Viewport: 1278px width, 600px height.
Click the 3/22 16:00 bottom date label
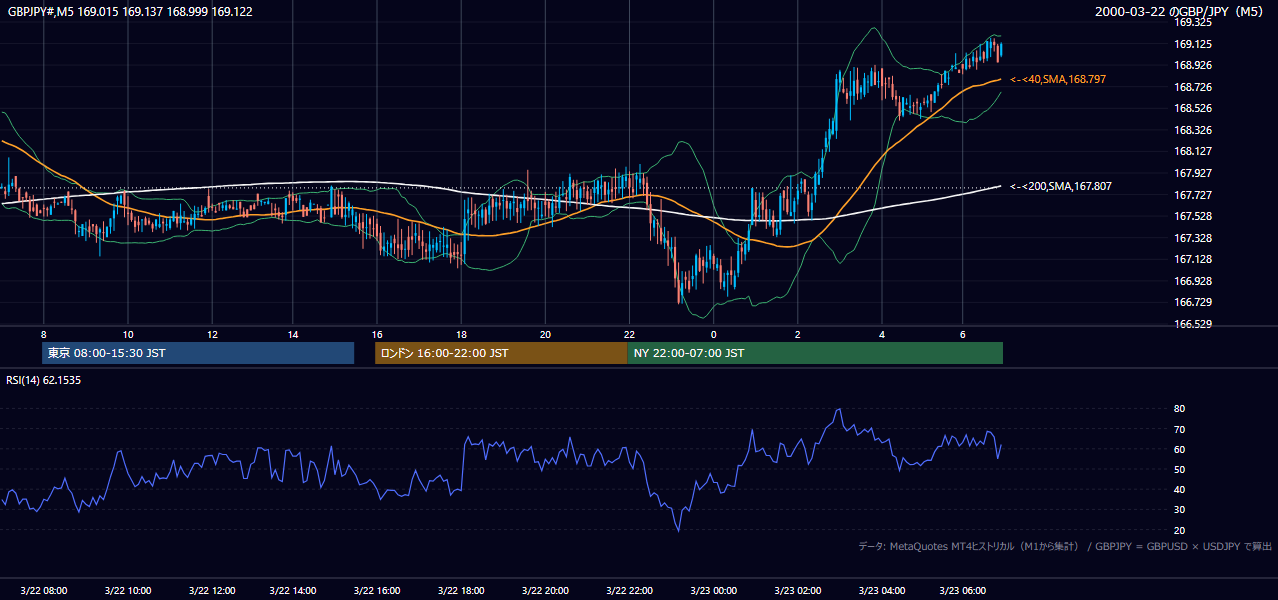tap(379, 591)
